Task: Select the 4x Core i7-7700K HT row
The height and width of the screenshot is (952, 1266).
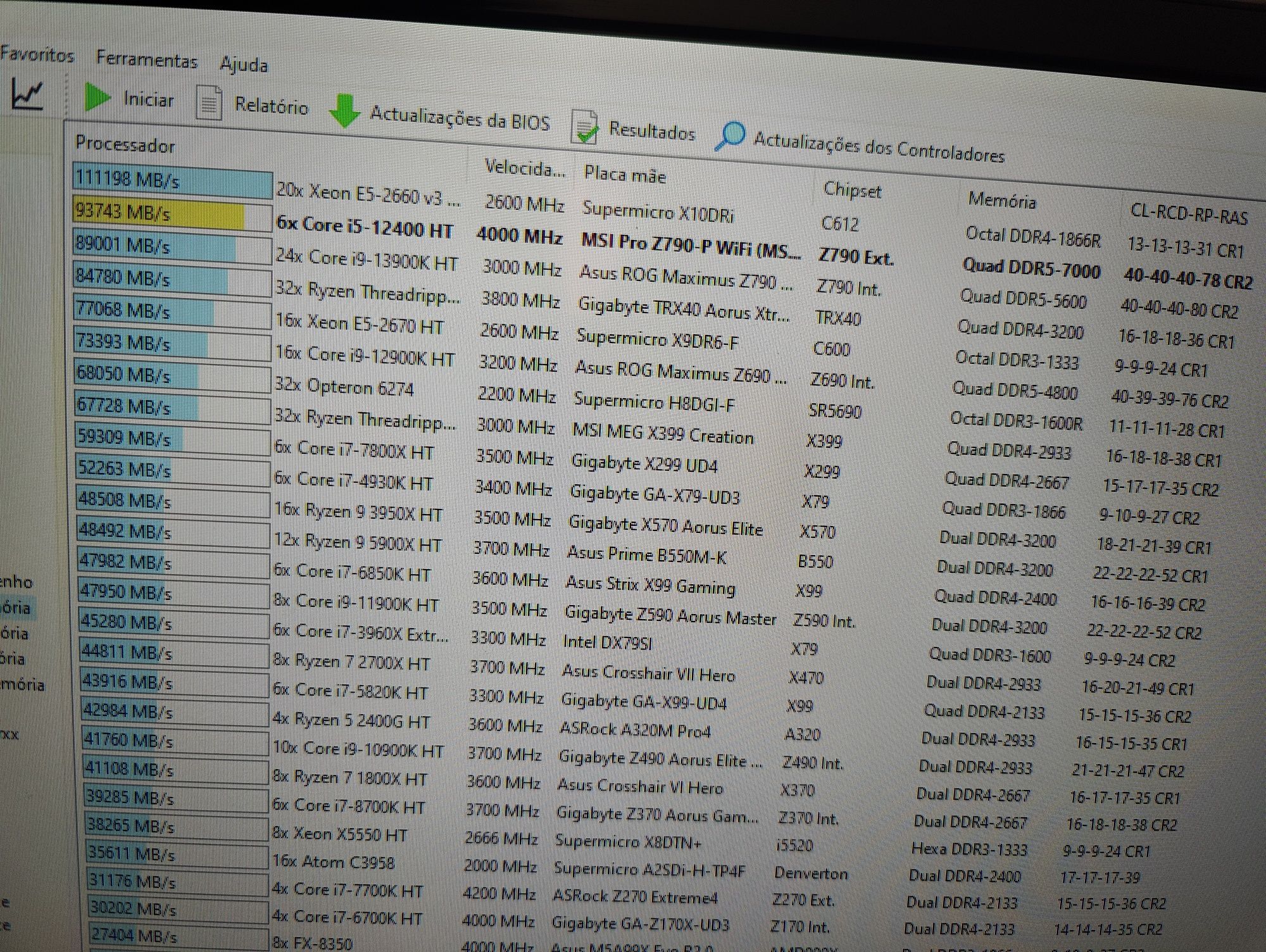Action: 348,889
